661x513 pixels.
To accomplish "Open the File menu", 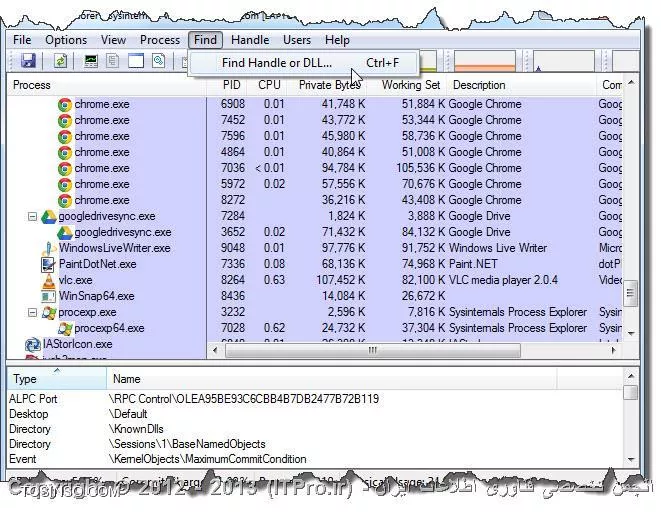I will click(22, 40).
